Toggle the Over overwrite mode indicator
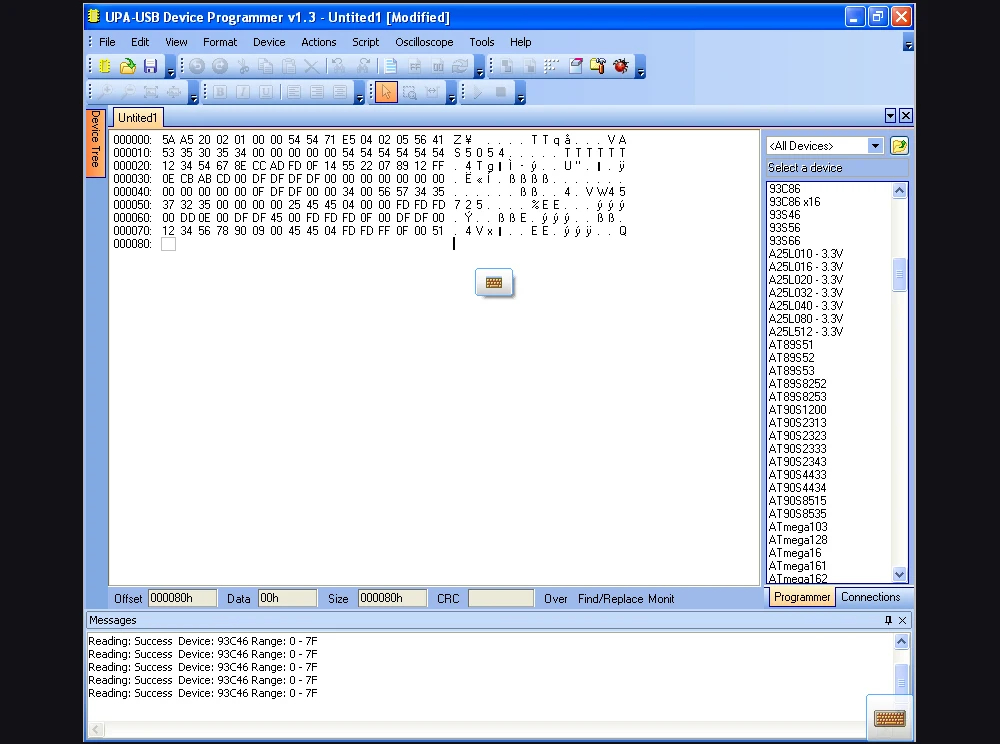The image size is (1000, 744). (x=556, y=599)
